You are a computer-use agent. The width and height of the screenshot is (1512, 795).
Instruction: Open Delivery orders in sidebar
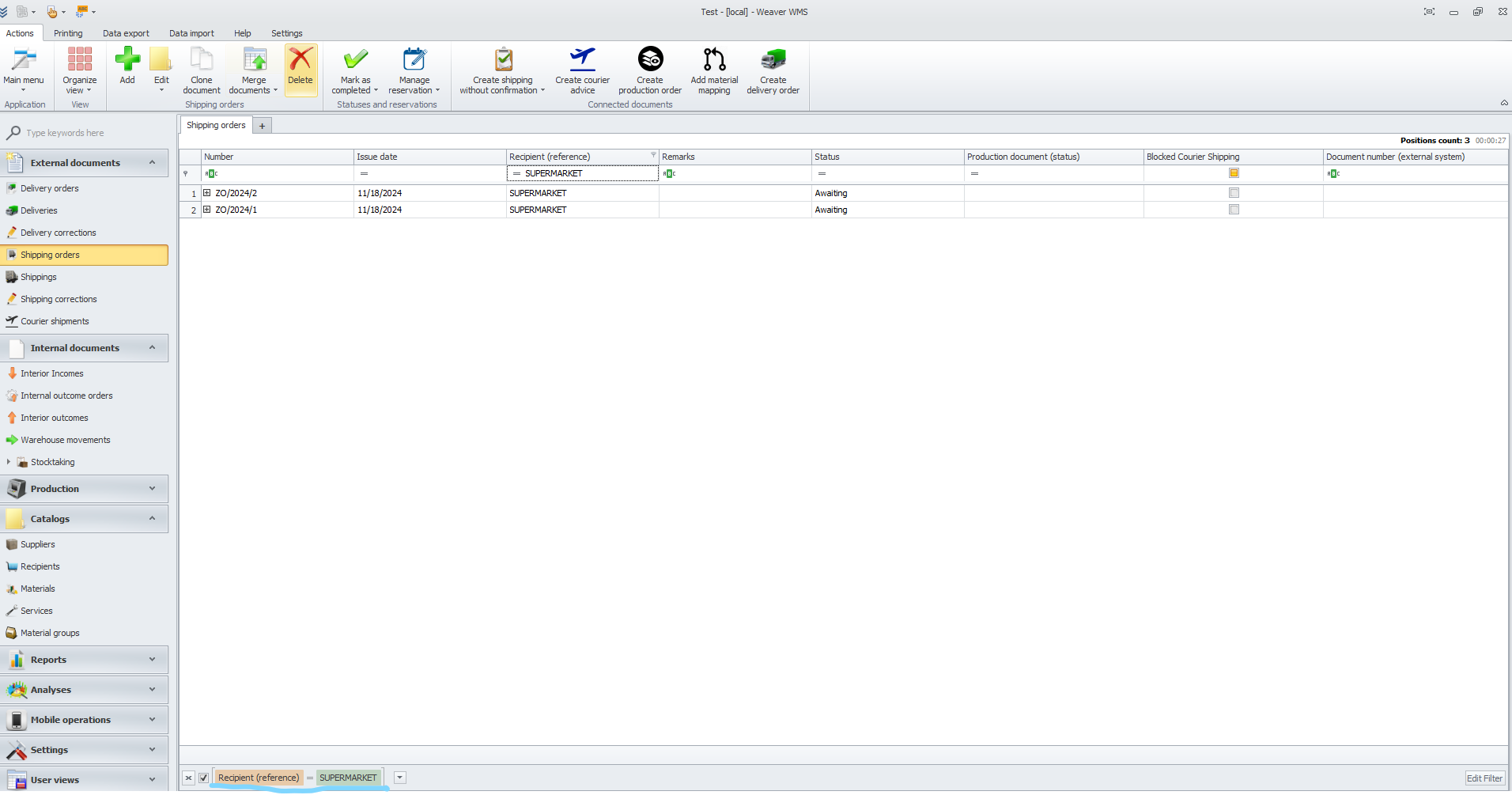[x=49, y=188]
